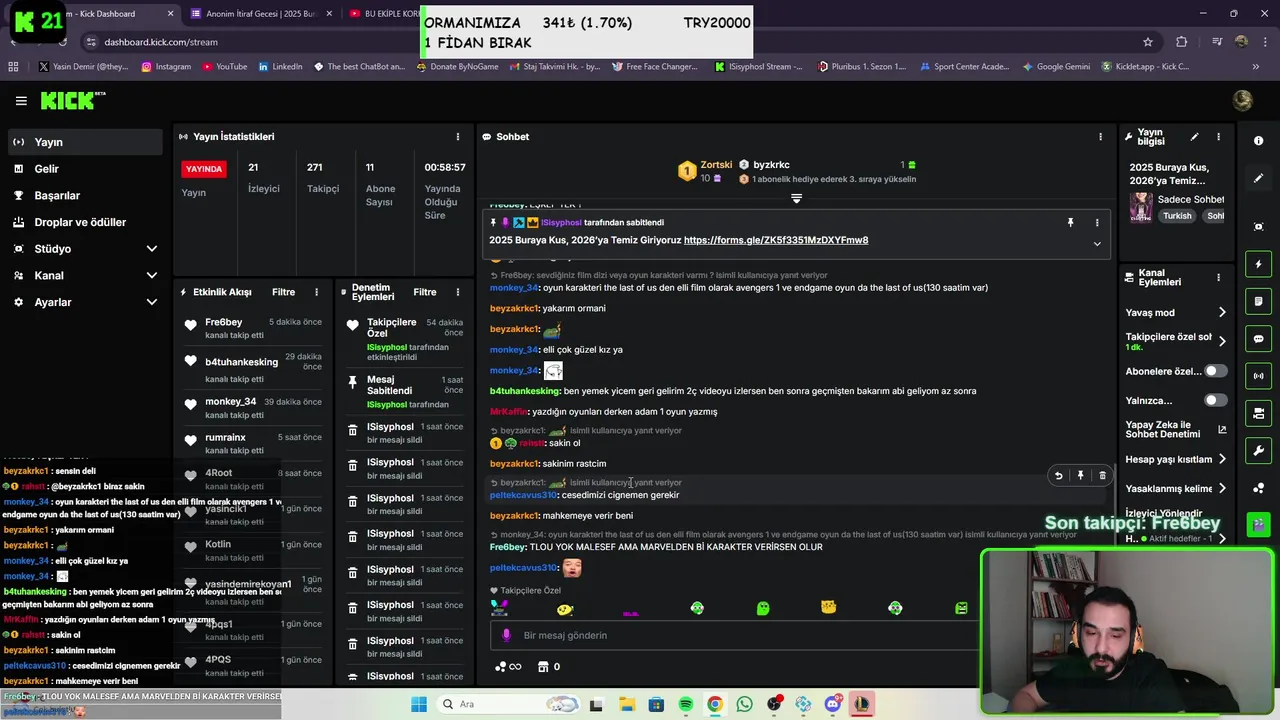Open Windows Start menu
This screenshot has width=1280, height=720.
(418, 704)
